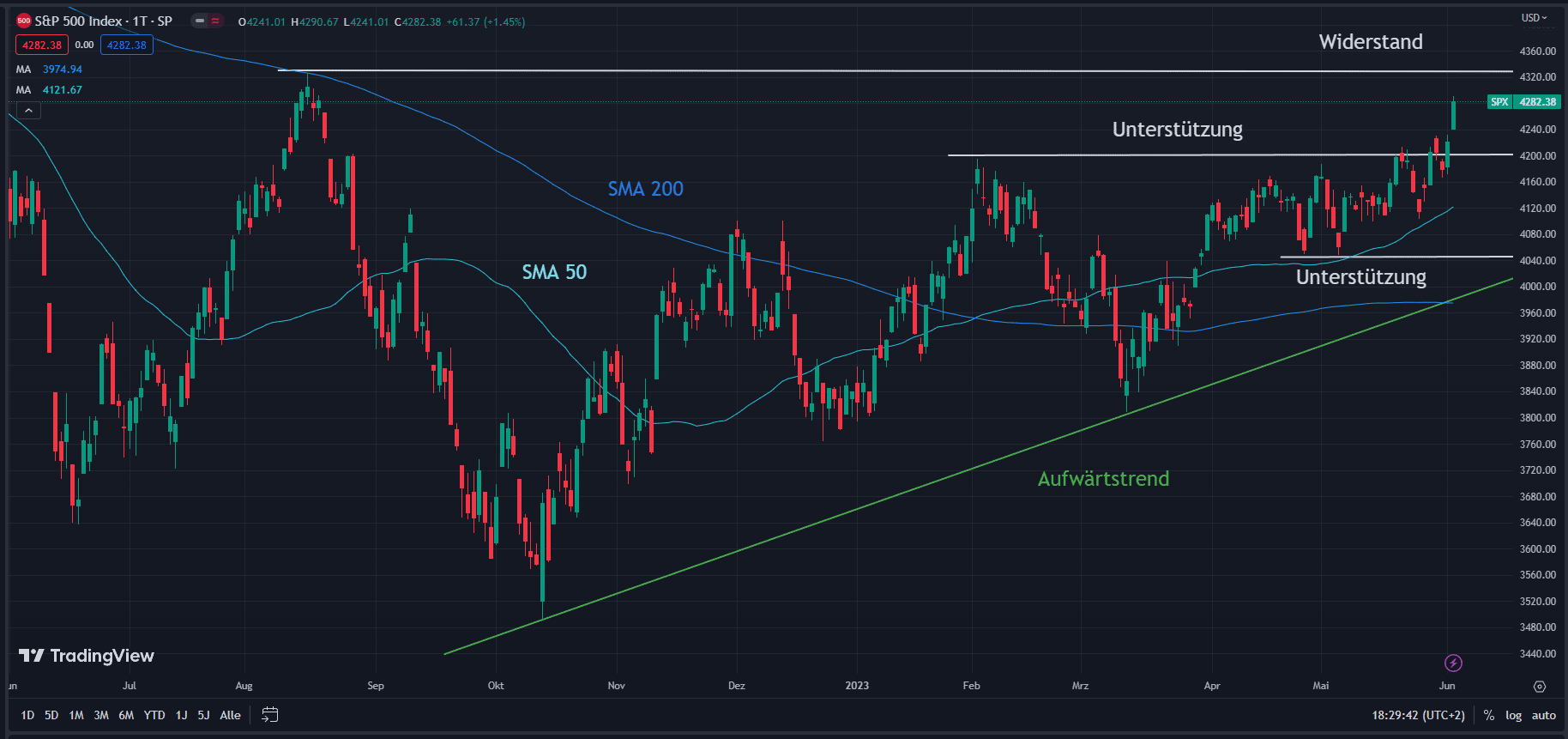Click the S&P 500 red symbol logo

tap(24, 21)
